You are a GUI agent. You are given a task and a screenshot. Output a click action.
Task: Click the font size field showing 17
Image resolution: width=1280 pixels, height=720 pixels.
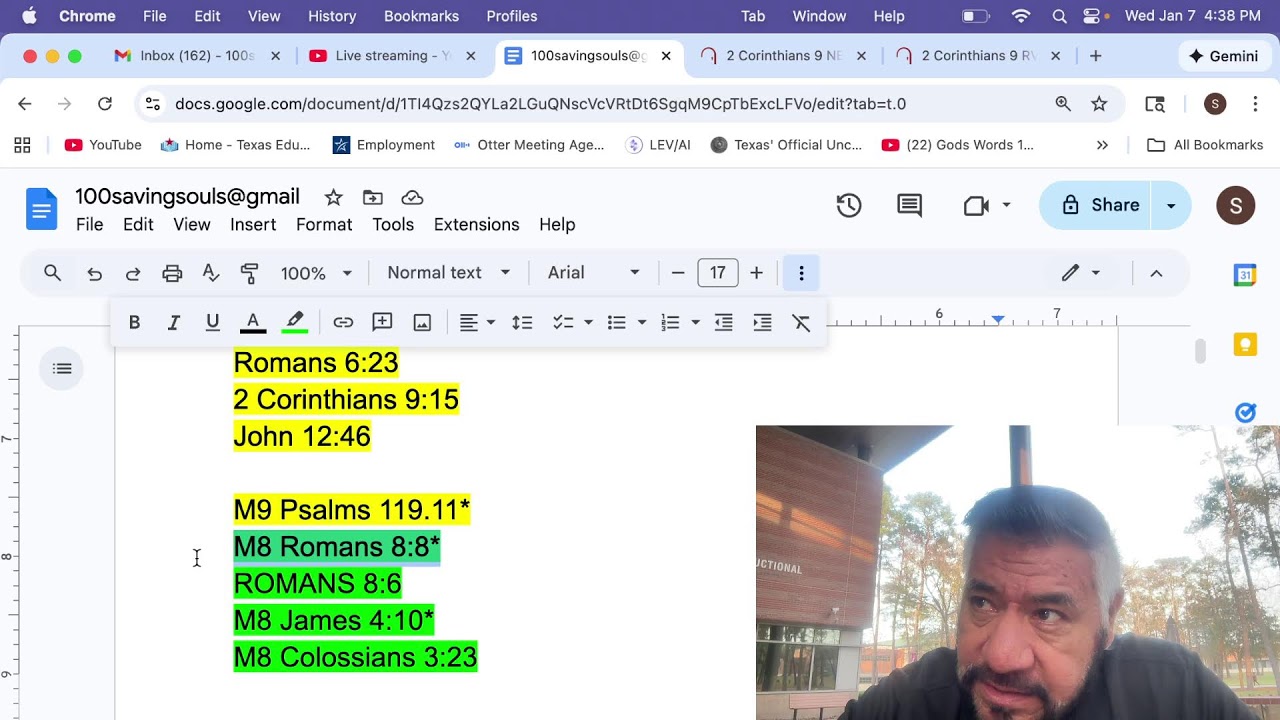pos(718,273)
